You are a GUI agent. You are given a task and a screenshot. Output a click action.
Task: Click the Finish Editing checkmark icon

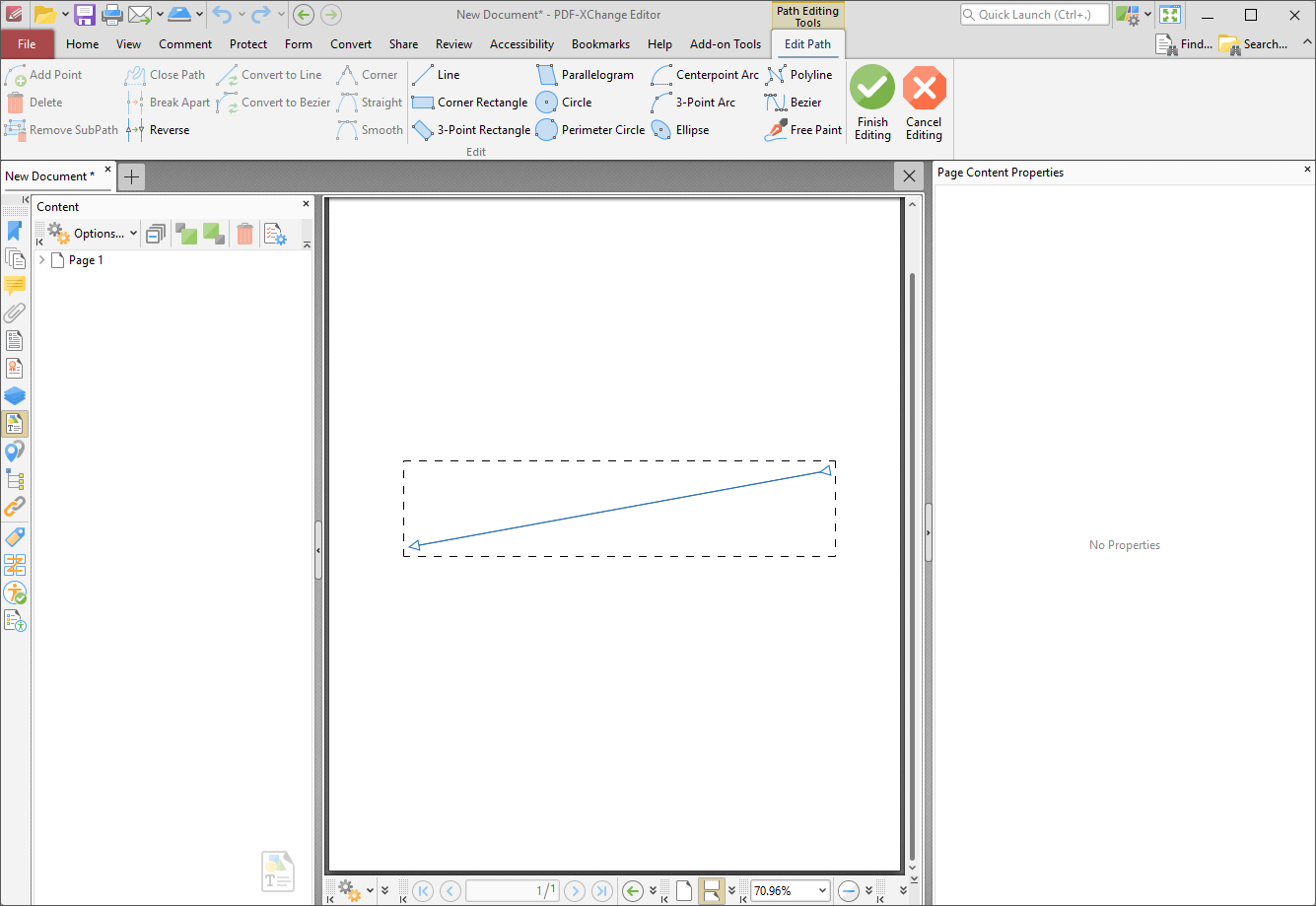pos(872,88)
